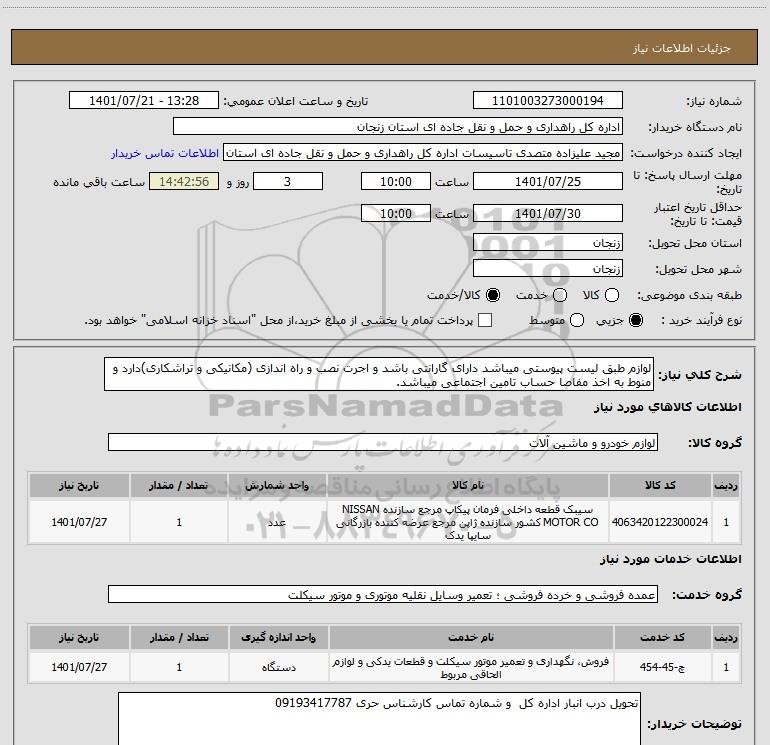Screen dimensions: 770x745
Task: Click the جزئیات اطلاعات نیاز header title
Action: 682,48
